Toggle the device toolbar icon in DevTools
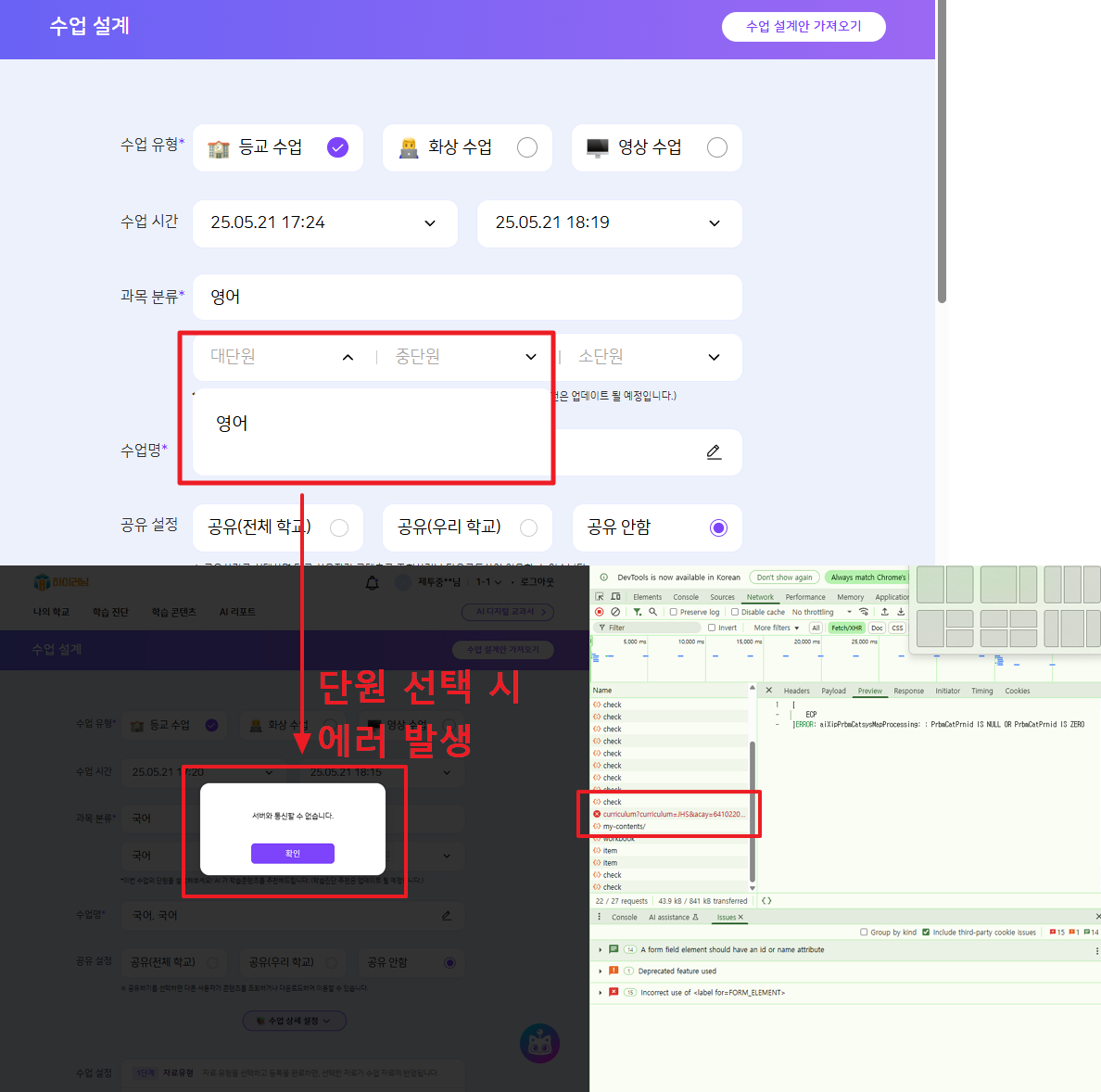1101x1092 pixels. pyautogui.click(x=615, y=597)
